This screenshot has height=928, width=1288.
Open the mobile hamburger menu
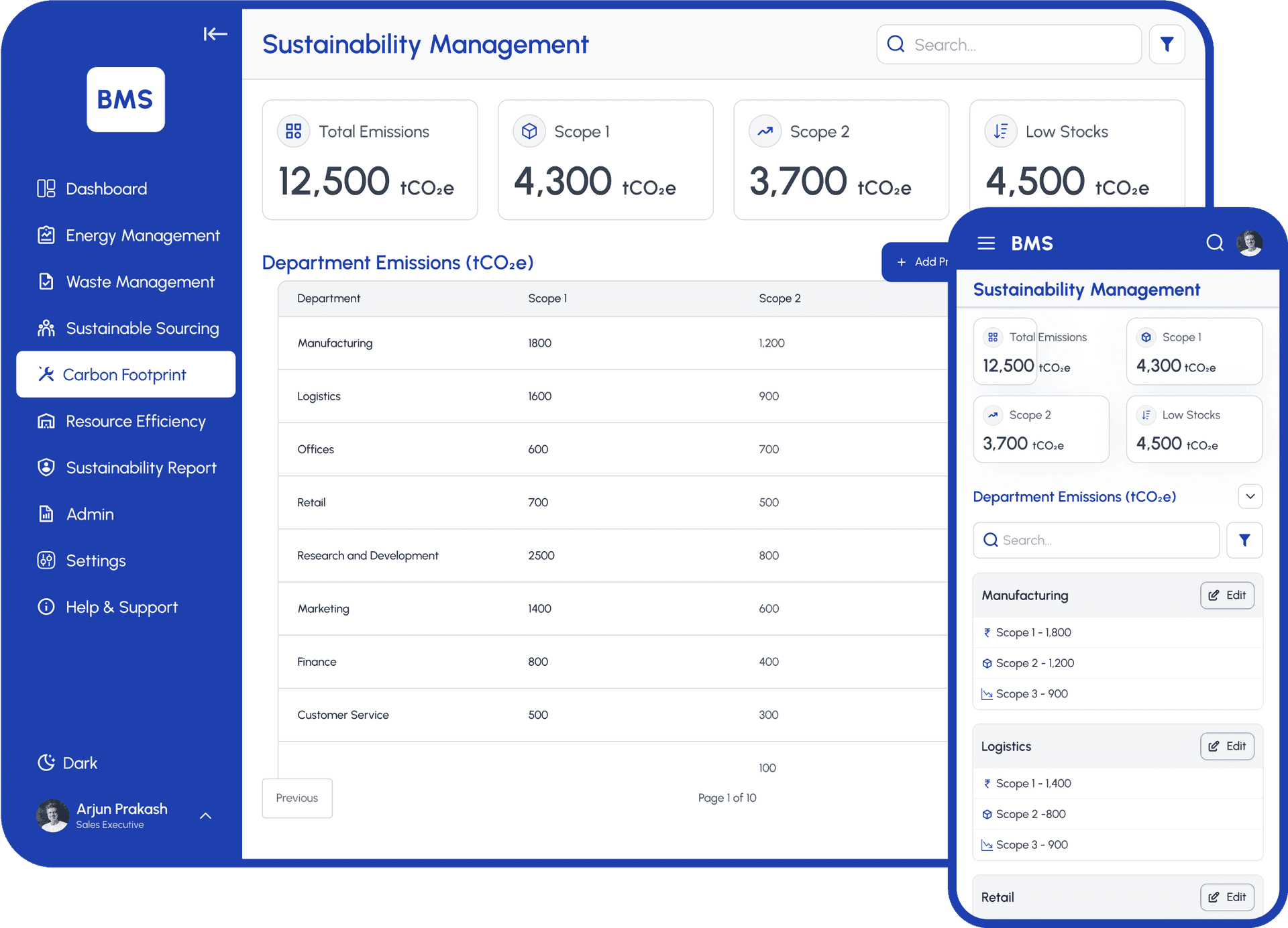coord(986,243)
